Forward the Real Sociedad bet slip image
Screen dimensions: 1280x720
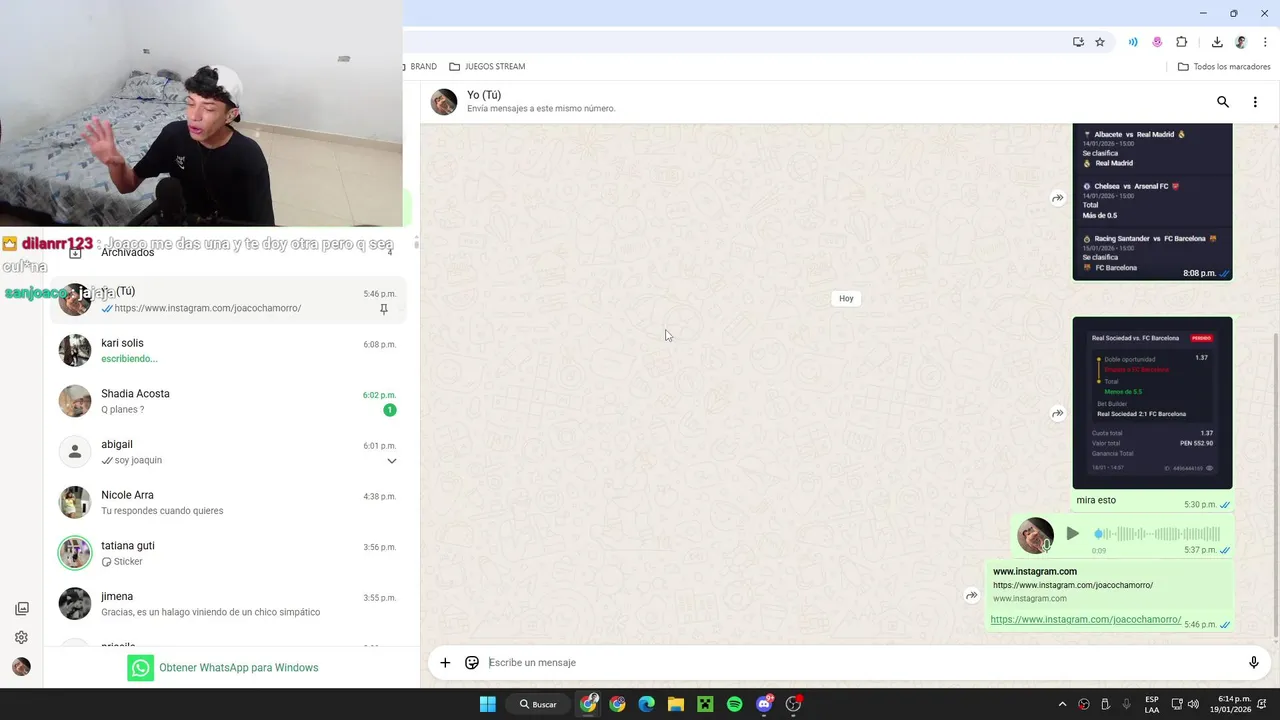point(1058,413)
